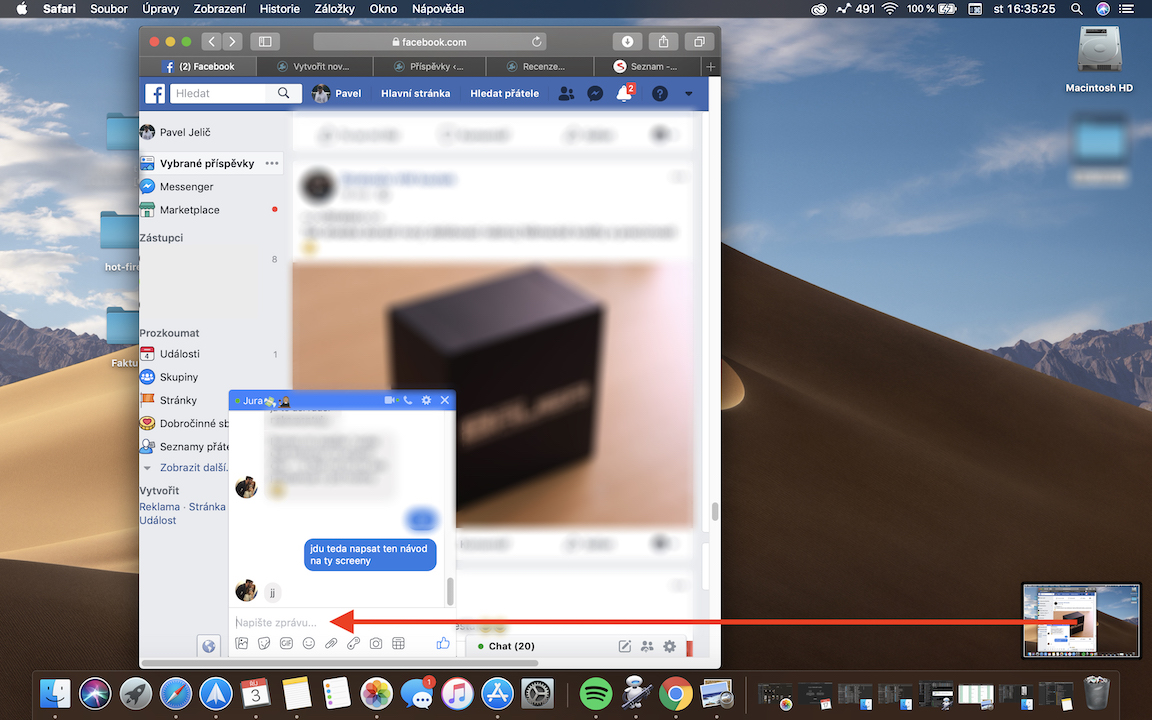Viewport: 1152px width, 720px height.
Task: Open Pavel profile in top bar
Action: click(337, 93)
